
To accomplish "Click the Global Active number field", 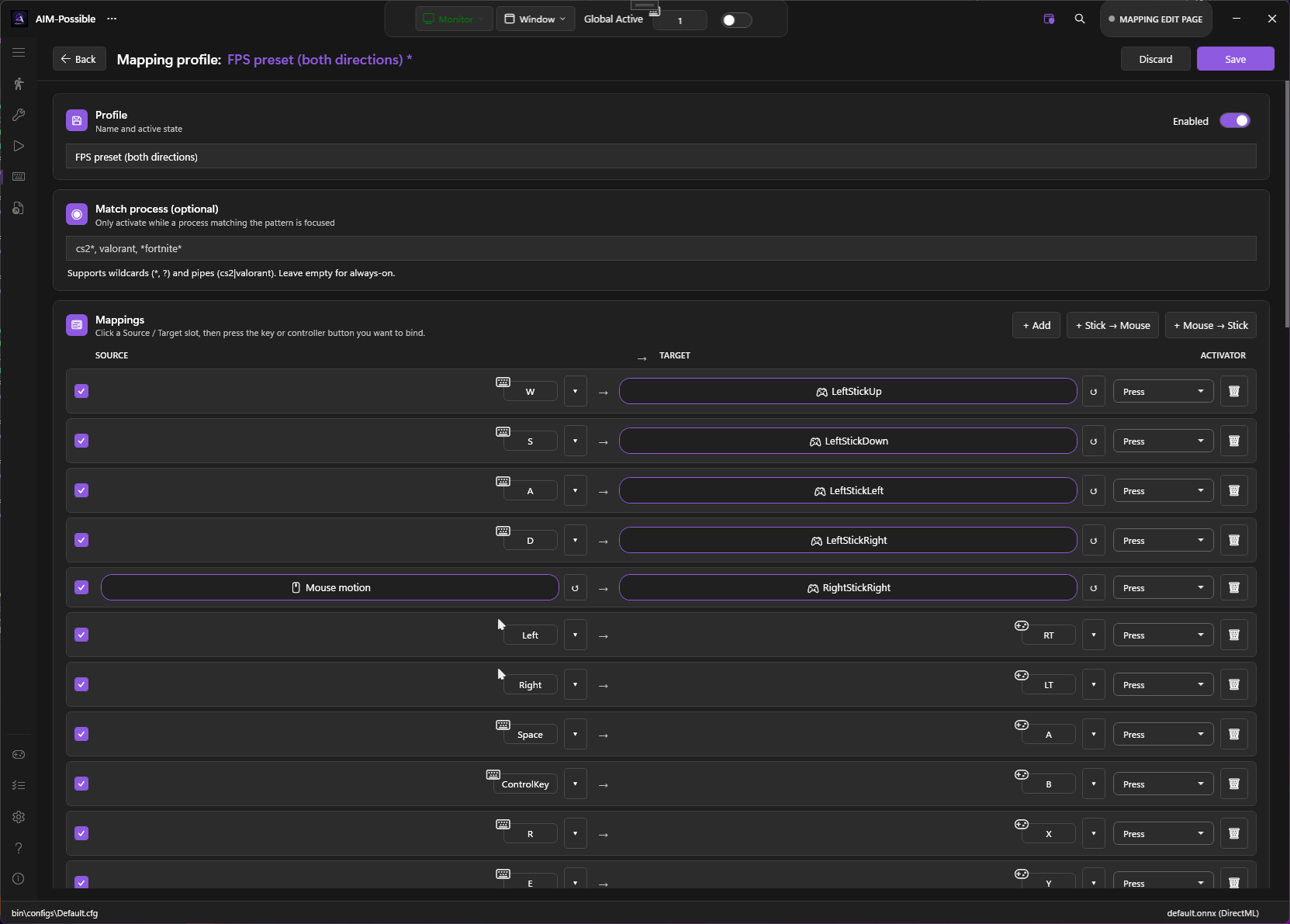I will coord(680,20).
